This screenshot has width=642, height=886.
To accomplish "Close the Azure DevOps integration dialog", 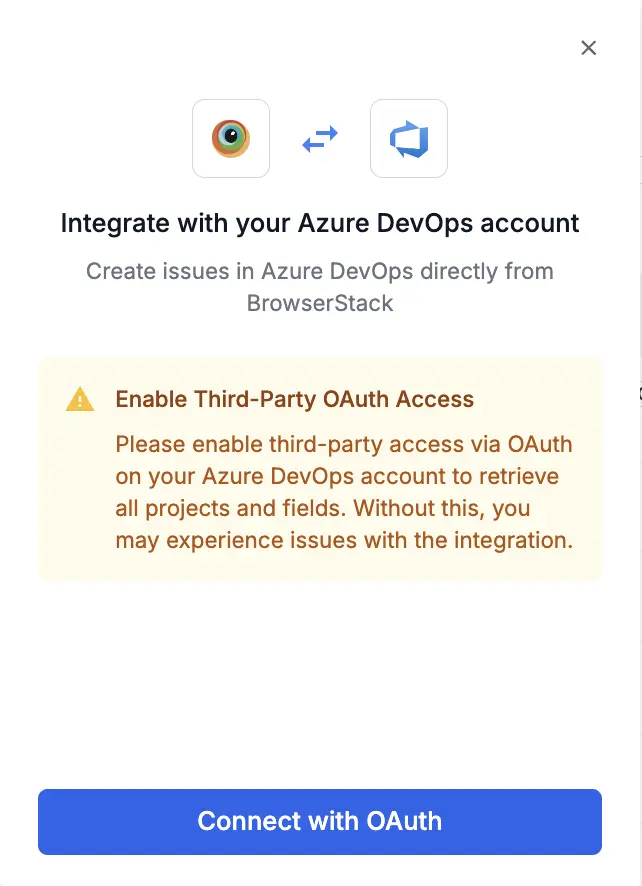I will (589, 48).
